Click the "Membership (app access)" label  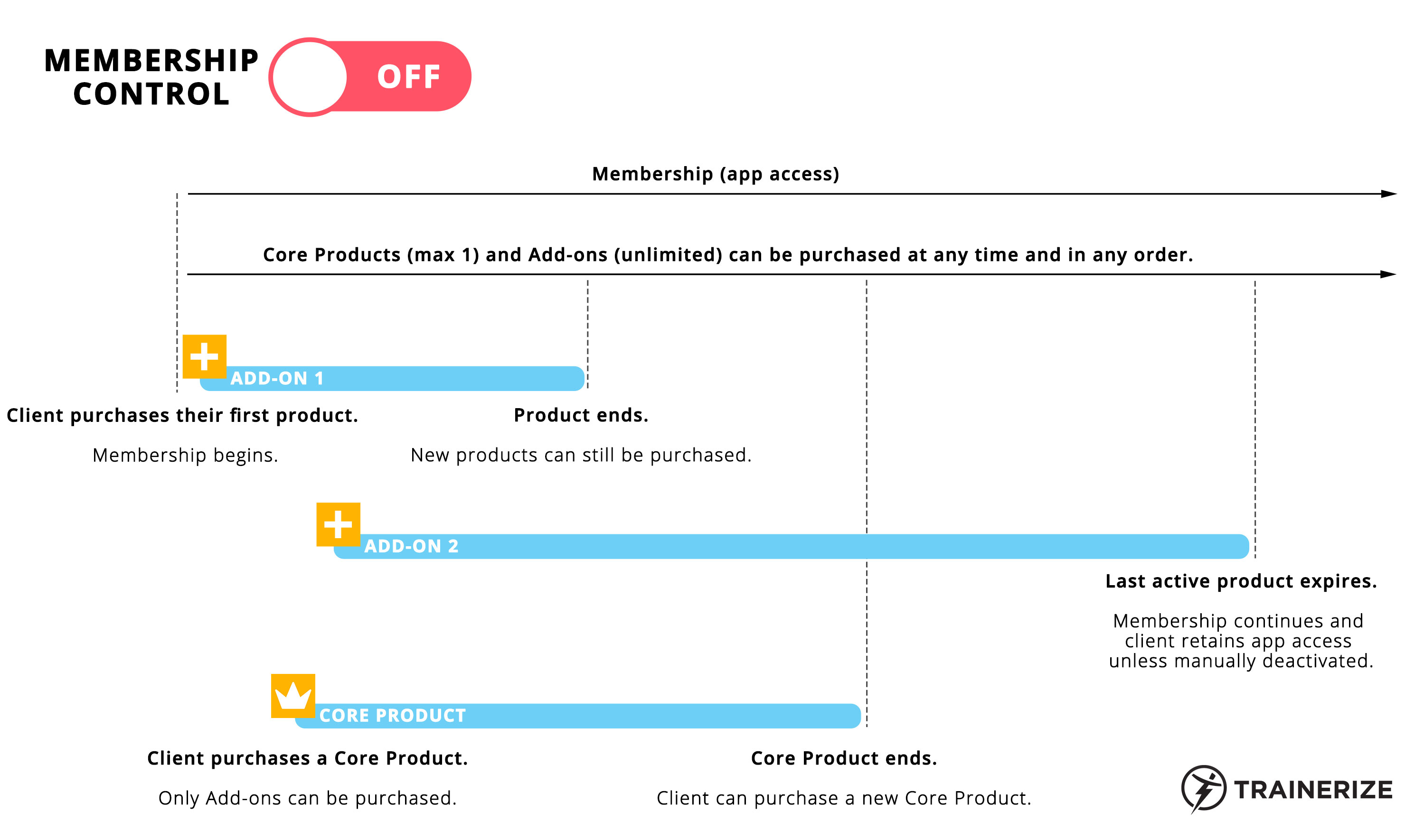[715, 174]
